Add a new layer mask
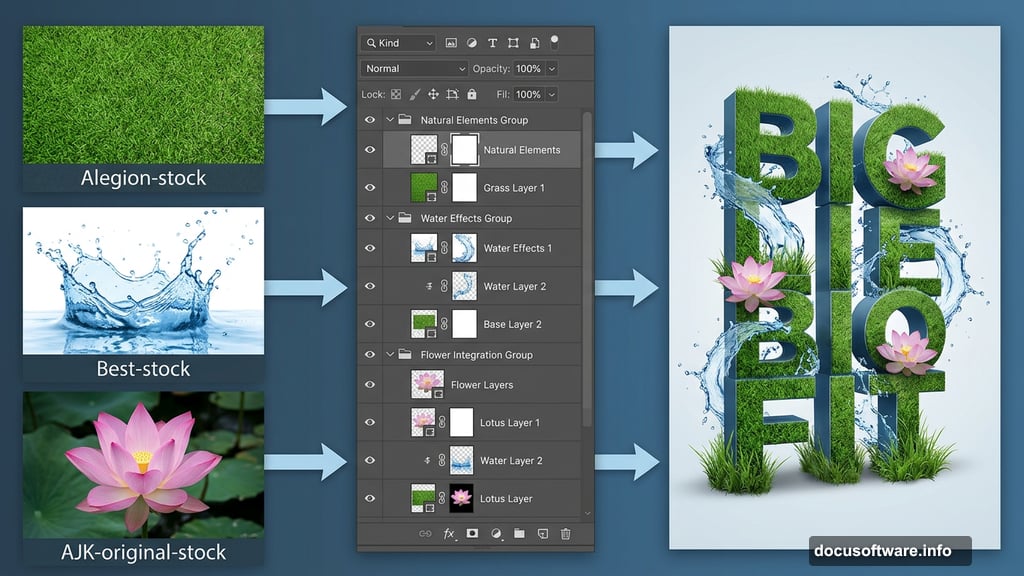The width and height of the screenshot is (1024, 576). pyautogui.click(x=472, y=533)
